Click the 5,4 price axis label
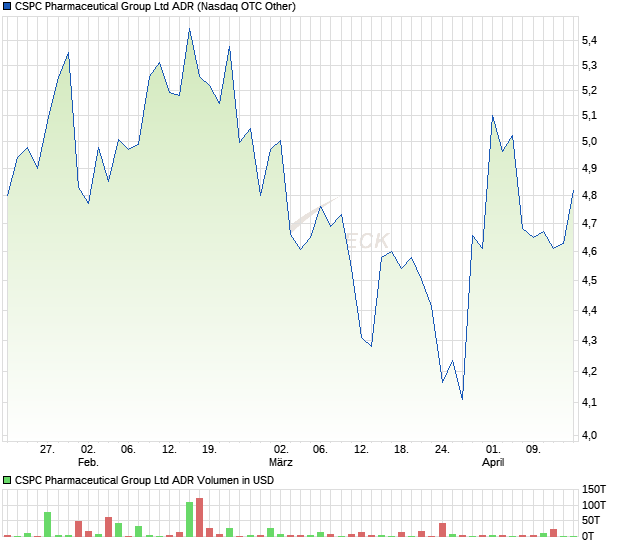 pos(589,40)
